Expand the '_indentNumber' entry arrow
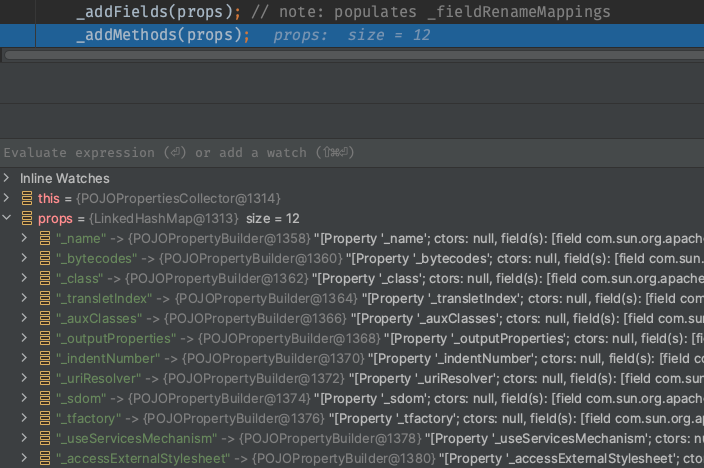 point(26,358)
